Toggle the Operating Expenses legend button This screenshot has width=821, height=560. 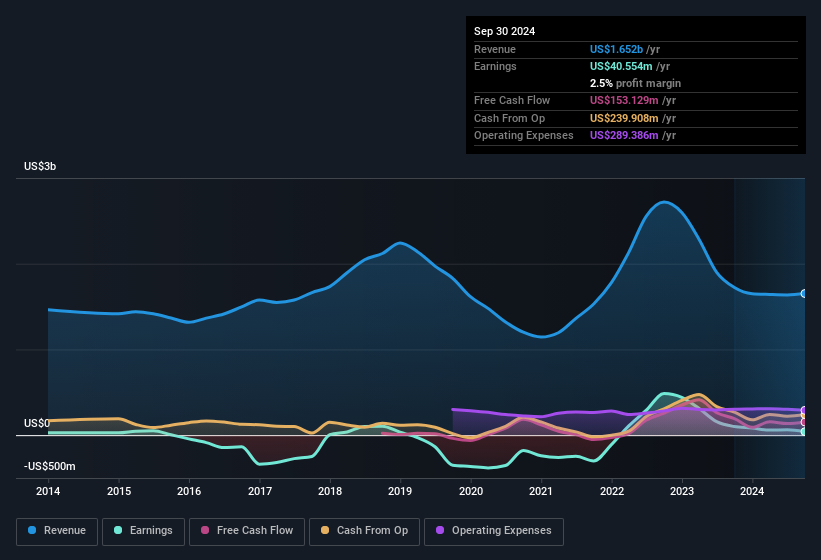(x=494, y=531)
